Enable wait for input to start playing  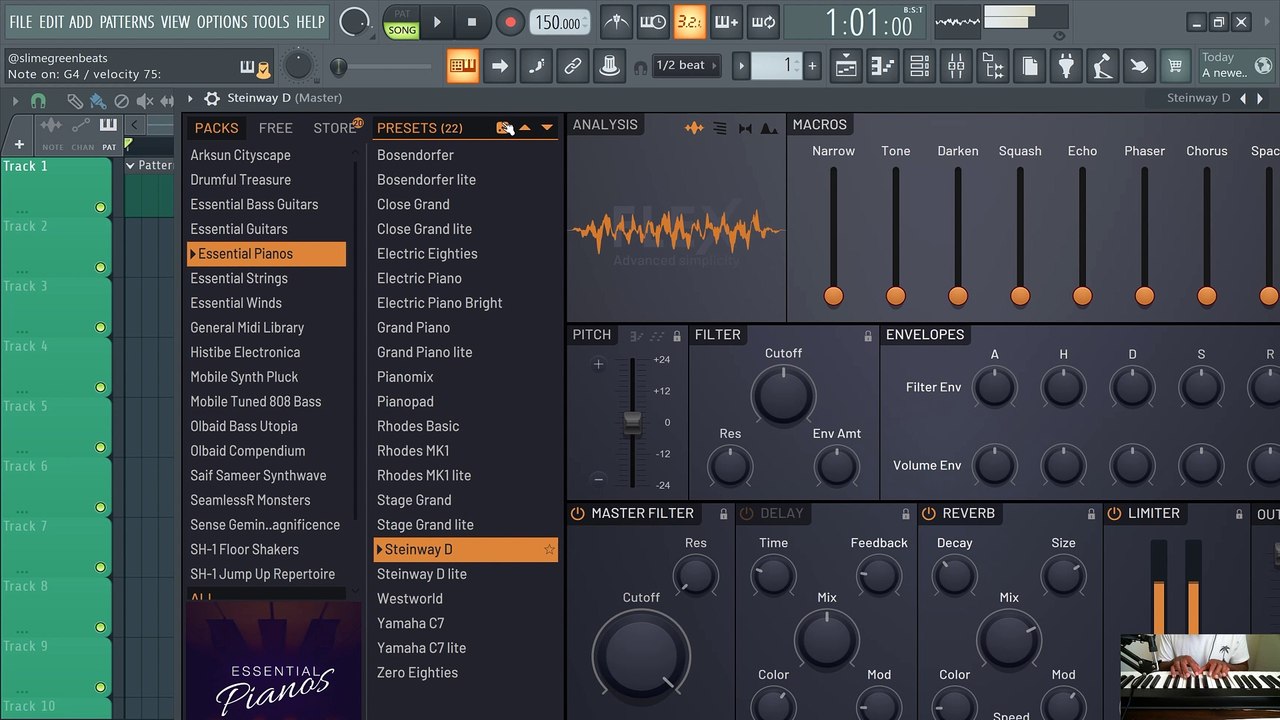[x=653, y=22]
